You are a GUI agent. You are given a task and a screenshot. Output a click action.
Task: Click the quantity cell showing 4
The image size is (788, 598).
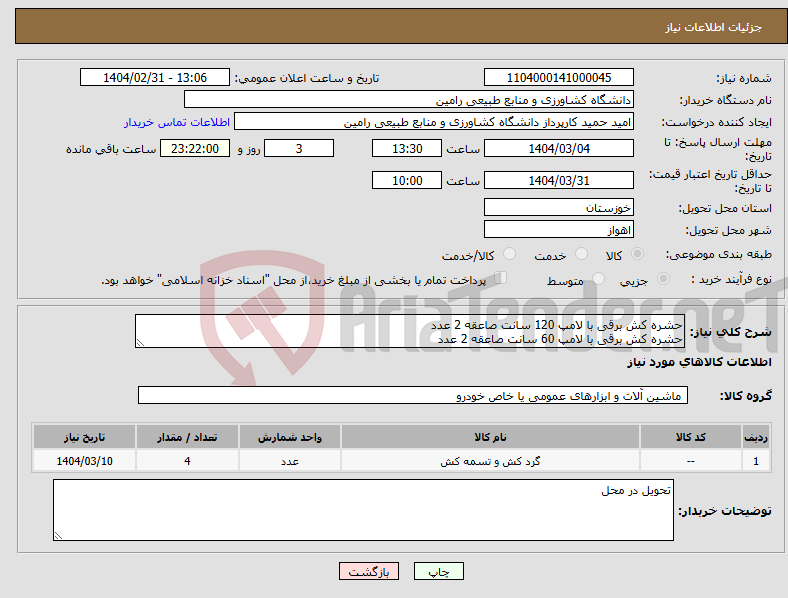pyautogui.click(x=187, y=460)
